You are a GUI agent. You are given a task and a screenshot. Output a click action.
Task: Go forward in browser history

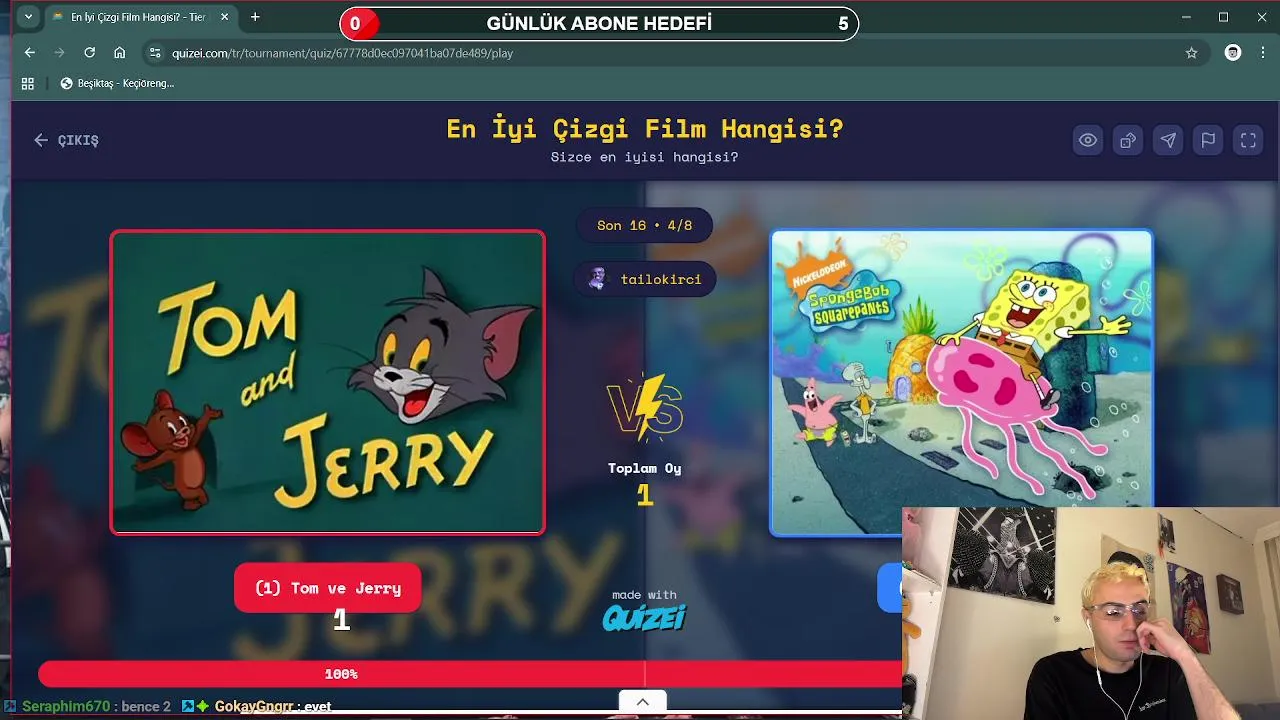click(x=59, y=53)
